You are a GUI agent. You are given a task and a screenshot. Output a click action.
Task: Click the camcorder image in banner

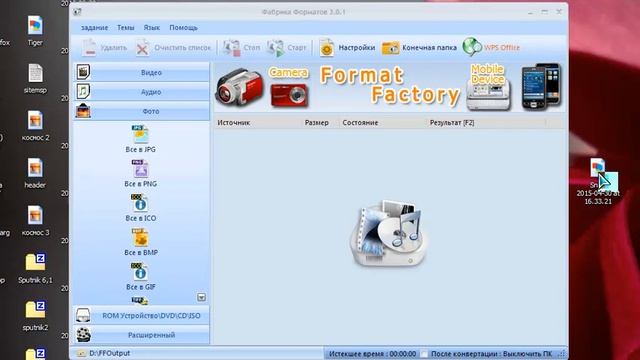[x=239, y=87]
